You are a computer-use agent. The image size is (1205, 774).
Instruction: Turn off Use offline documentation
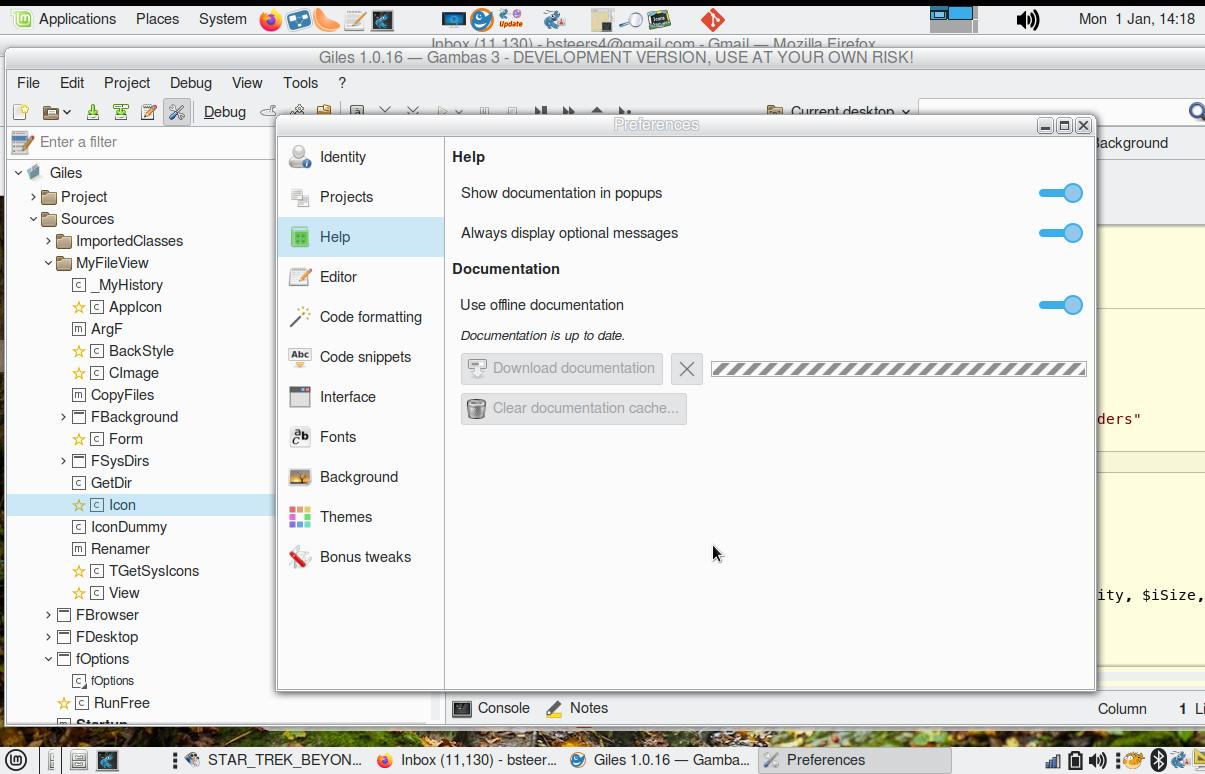point(1060,305)
